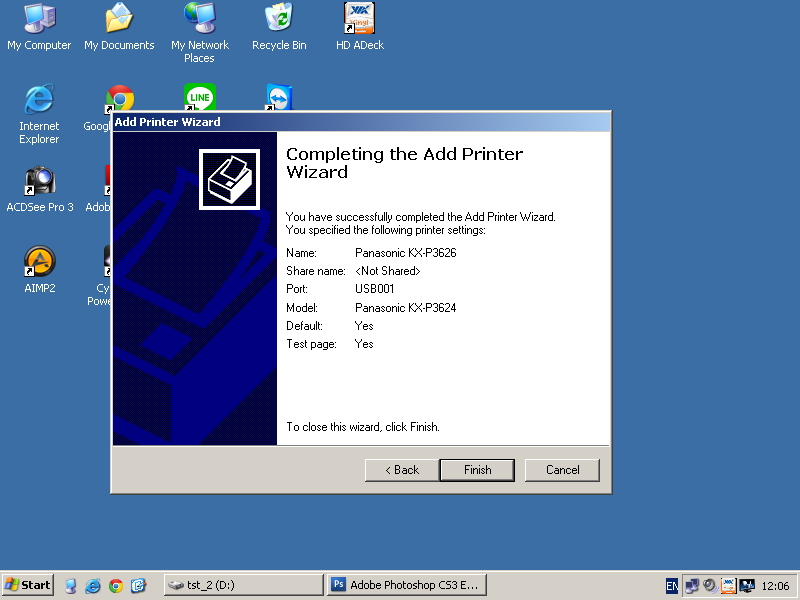The image size is (800, 600).
Task: Select the LINE desktop shortcut
Action: [x=199, y=96]
